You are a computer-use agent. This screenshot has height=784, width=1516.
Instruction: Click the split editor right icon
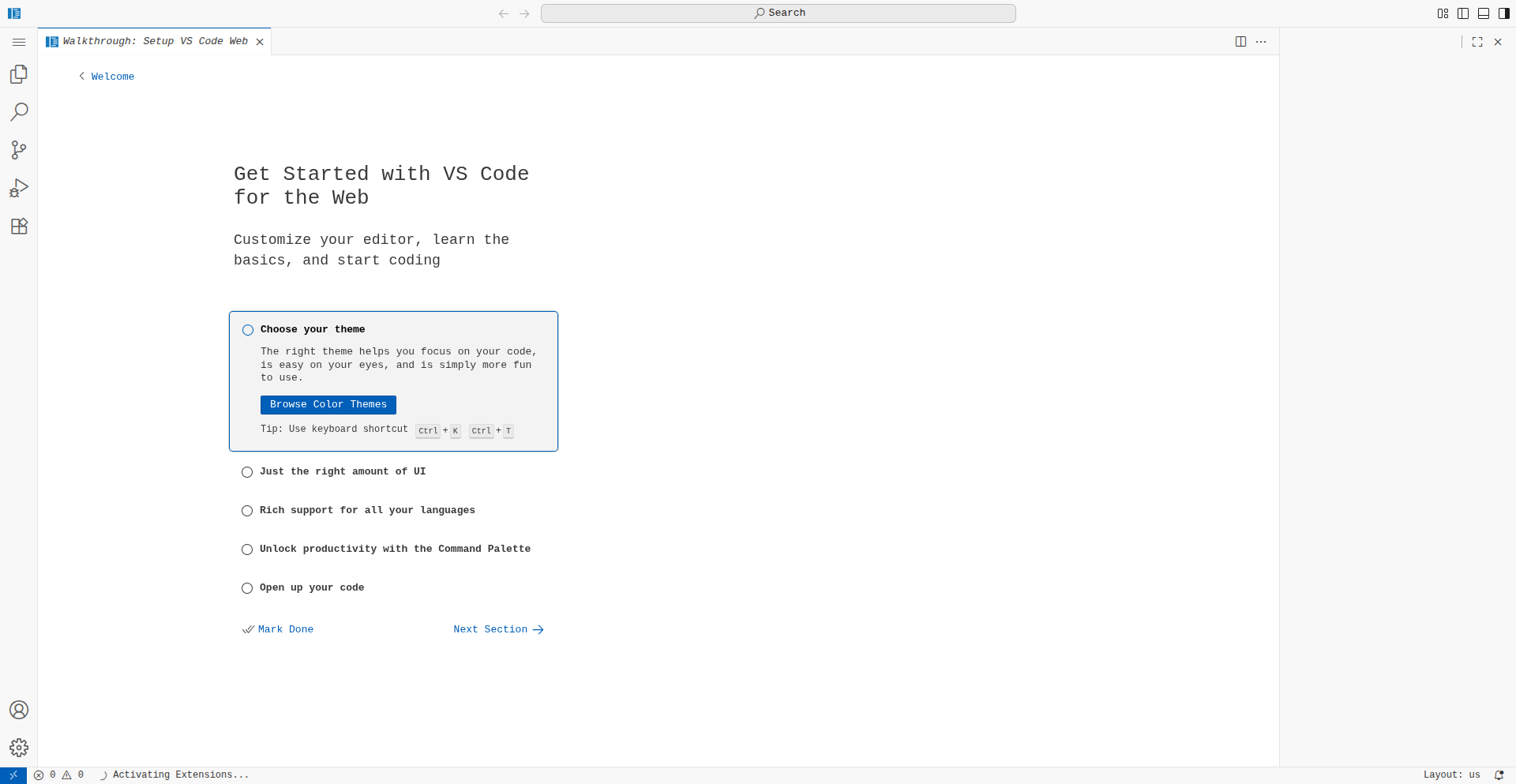pos(1240,42)
